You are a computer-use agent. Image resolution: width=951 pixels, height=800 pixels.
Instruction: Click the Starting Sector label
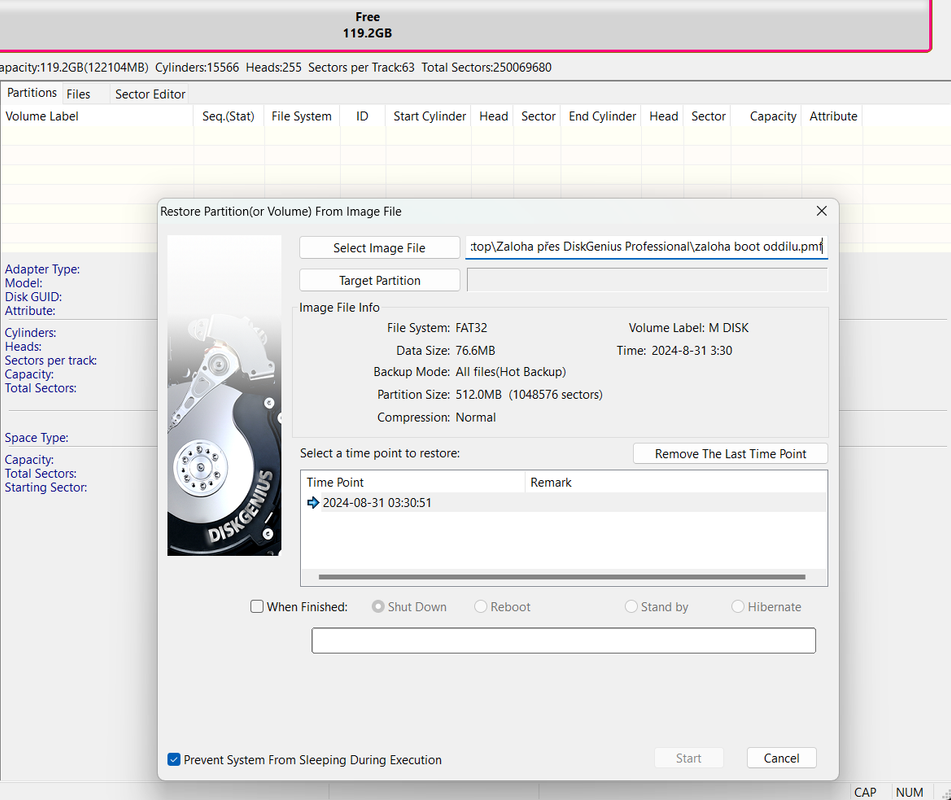coord(46,488)
